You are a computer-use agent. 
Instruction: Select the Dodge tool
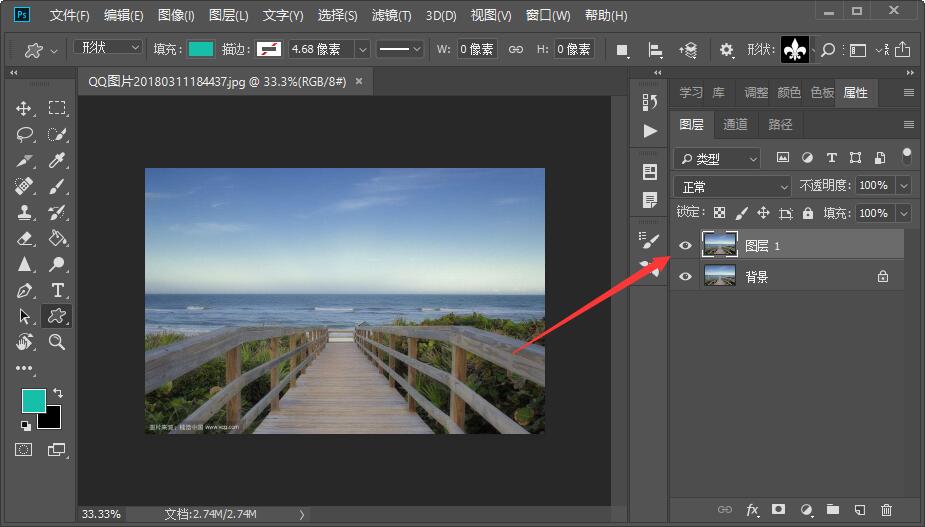[57, 264]
